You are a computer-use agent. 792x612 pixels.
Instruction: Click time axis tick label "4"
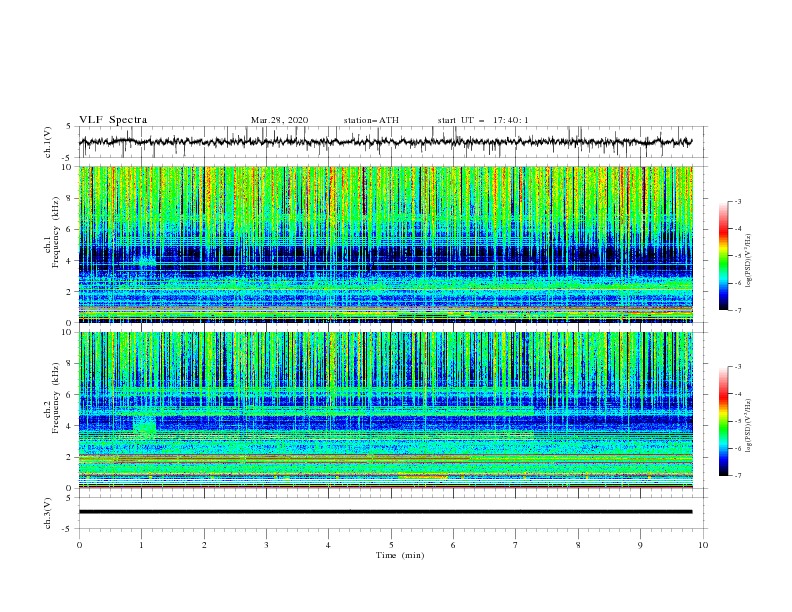coord(328,545)
